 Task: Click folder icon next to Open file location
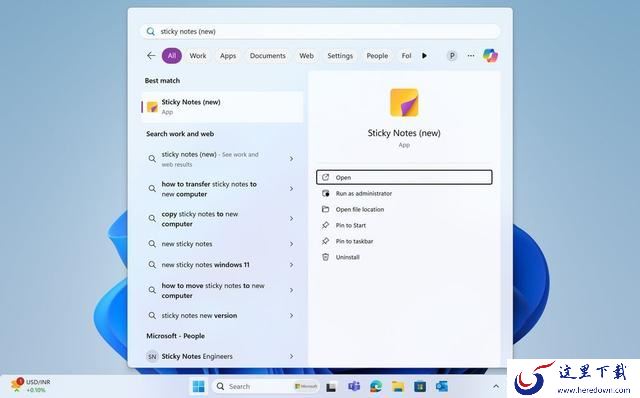click(325, 209)
